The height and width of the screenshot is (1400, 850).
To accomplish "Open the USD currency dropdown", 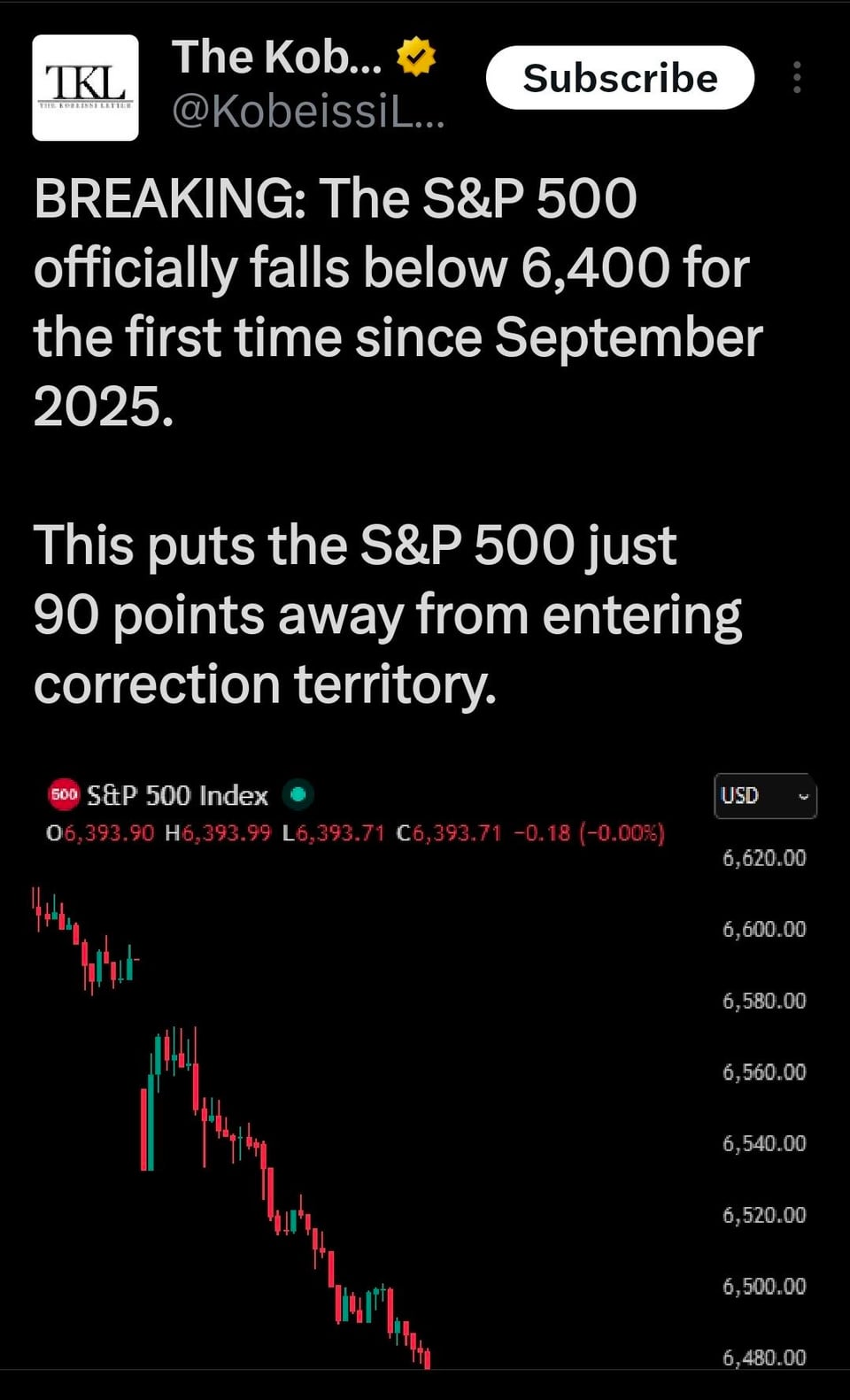I will click(x=764, y=795).
